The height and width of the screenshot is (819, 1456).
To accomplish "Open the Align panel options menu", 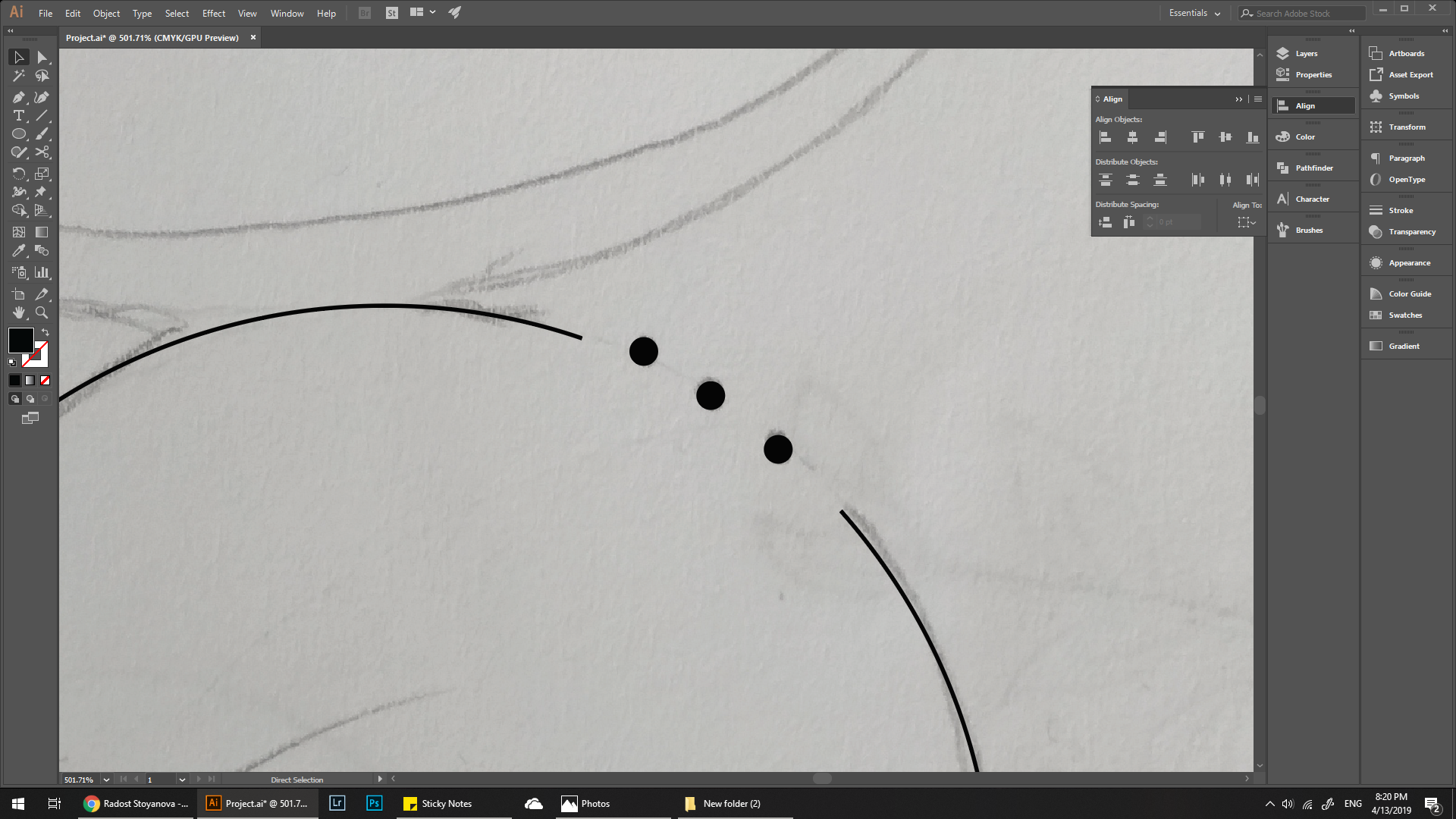I will tap(1258, 99).
